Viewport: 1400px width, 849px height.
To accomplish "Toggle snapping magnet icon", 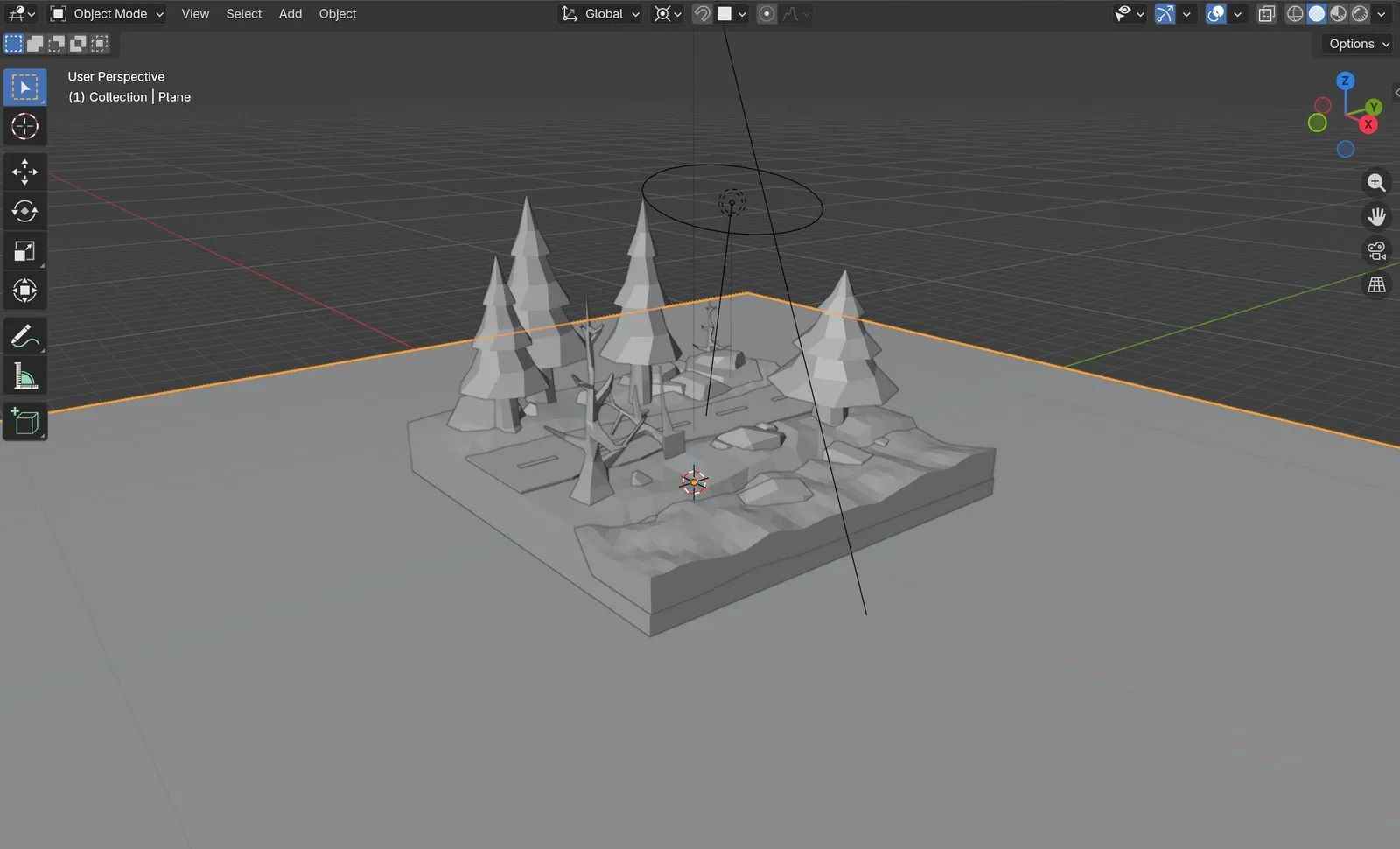I will pos(702,14).
